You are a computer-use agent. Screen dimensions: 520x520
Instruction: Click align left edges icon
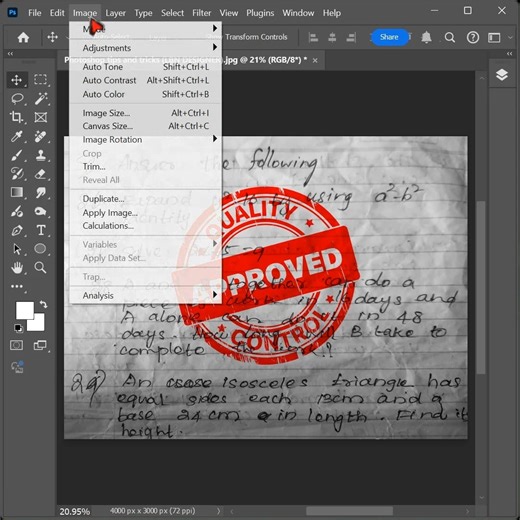coord(313,37)
